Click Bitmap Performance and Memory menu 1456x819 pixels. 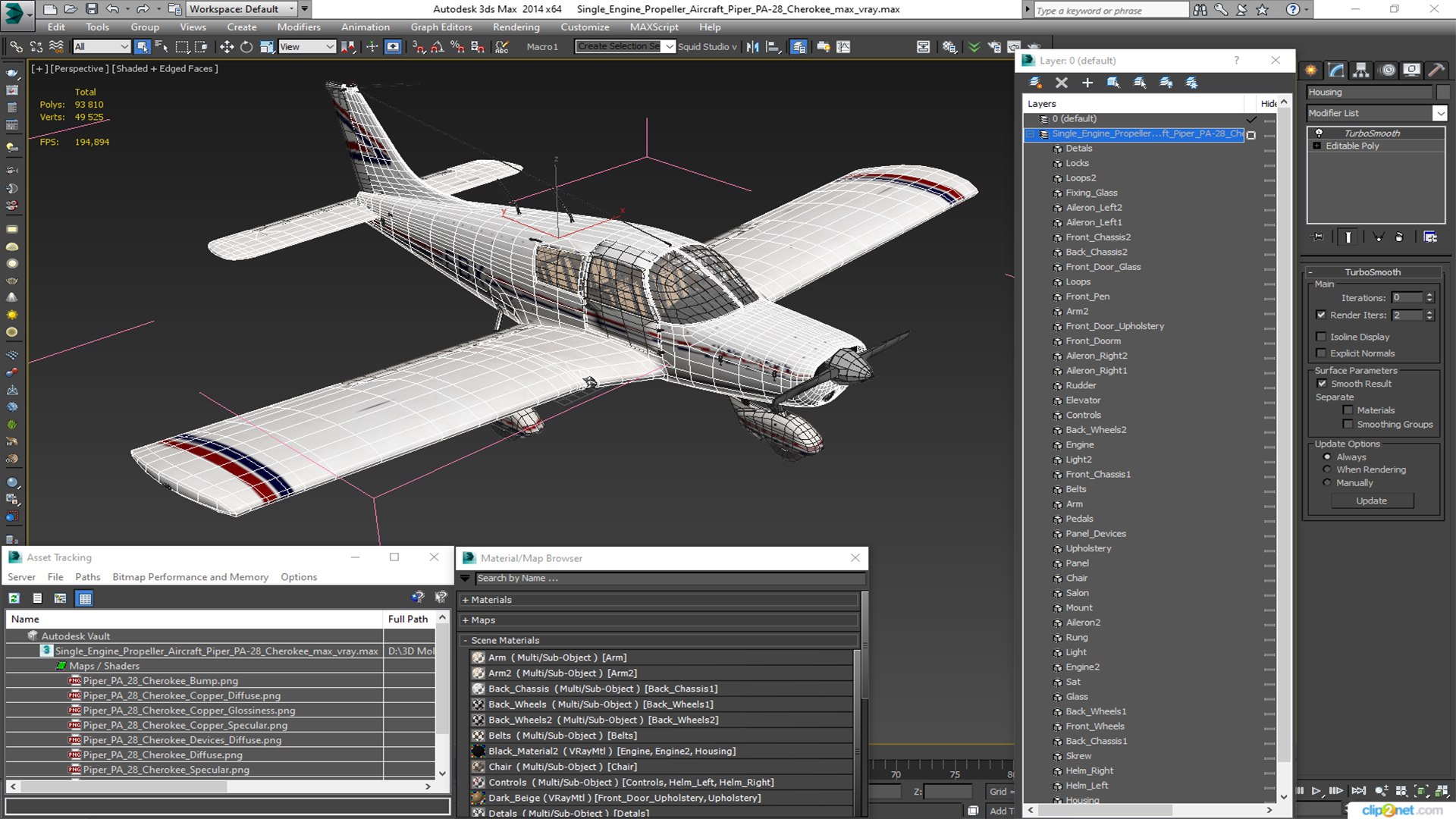190,577
